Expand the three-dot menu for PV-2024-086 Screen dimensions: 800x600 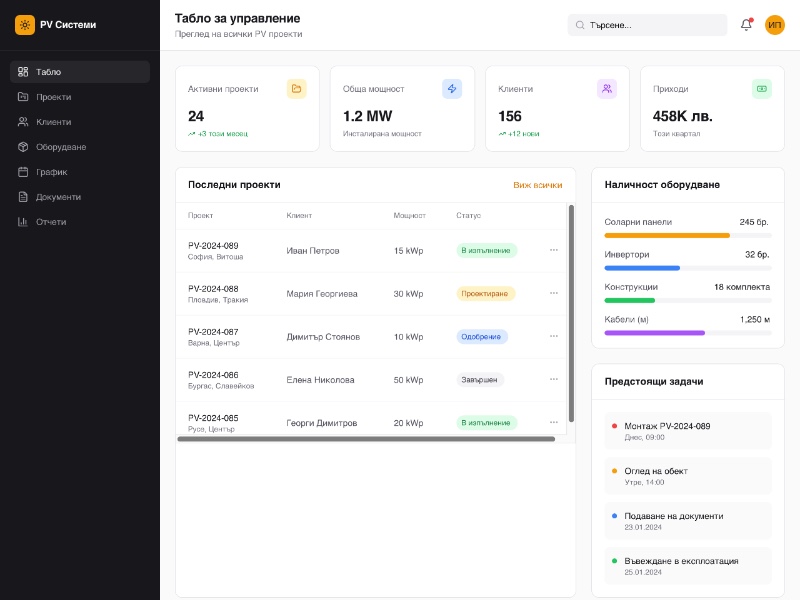pos(554,380)
